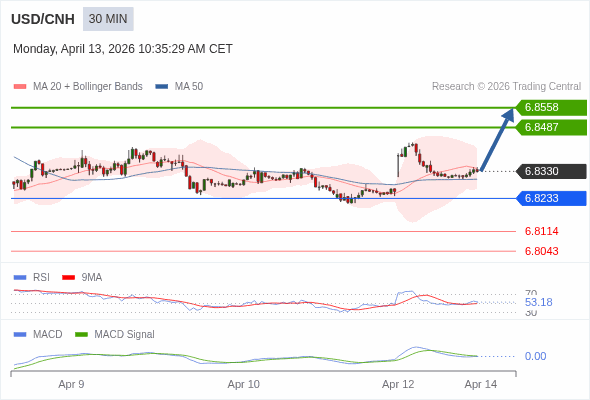Click the MA 50 blue legend swatch
The image size is (590, 400).
162,87
